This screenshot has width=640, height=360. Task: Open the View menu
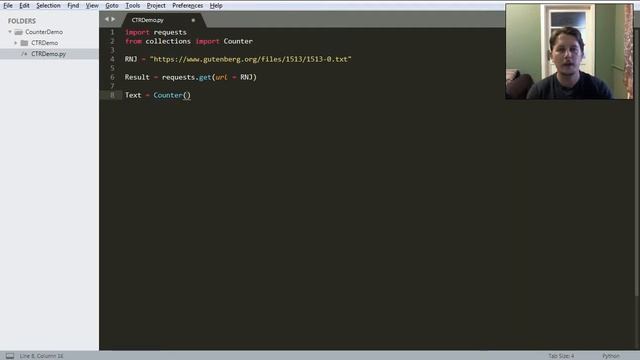[x=92, y=6]
